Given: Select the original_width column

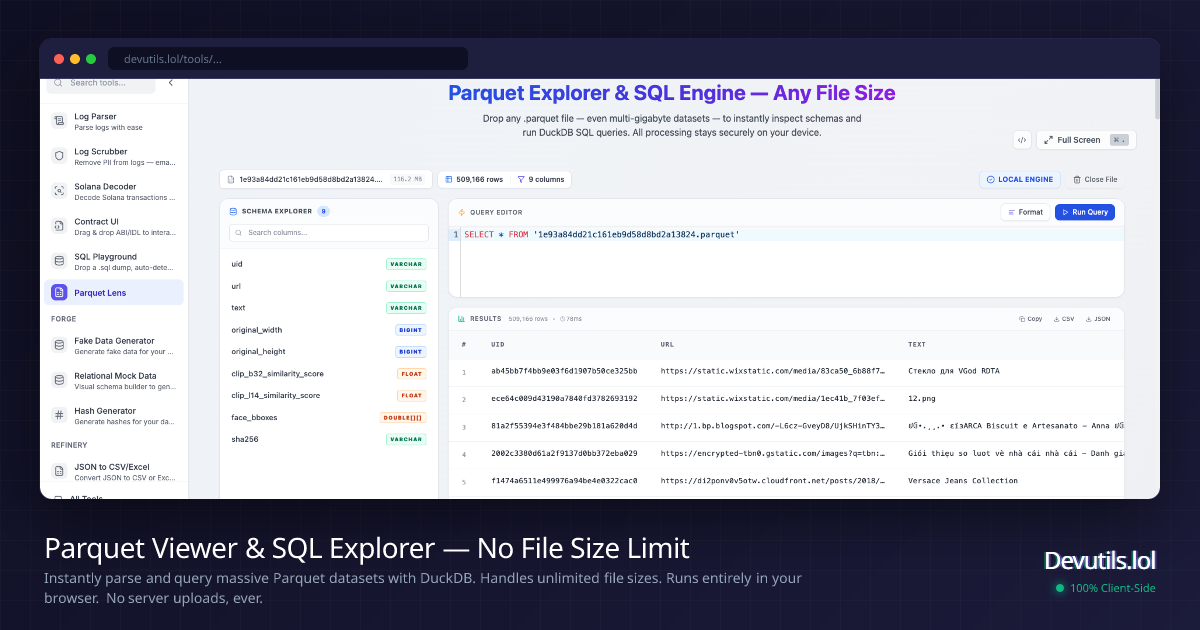Looking at the screenshot, I should (x=328, y=330).
